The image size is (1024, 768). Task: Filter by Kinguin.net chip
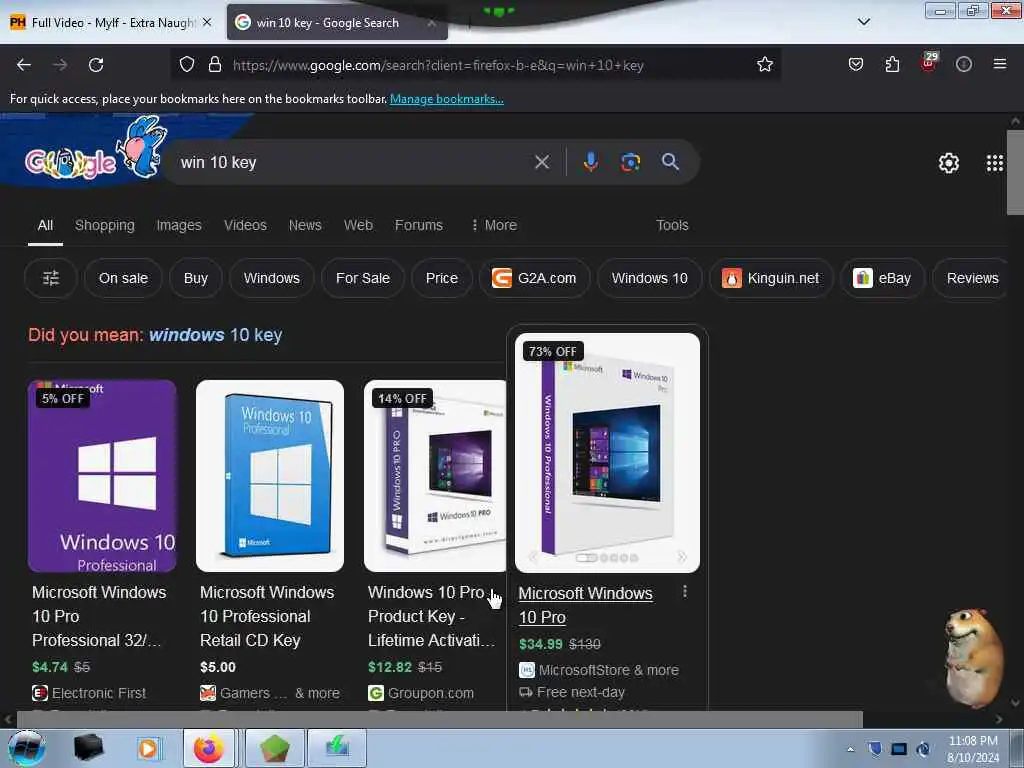pyautogui.click(x=771, y=278)
